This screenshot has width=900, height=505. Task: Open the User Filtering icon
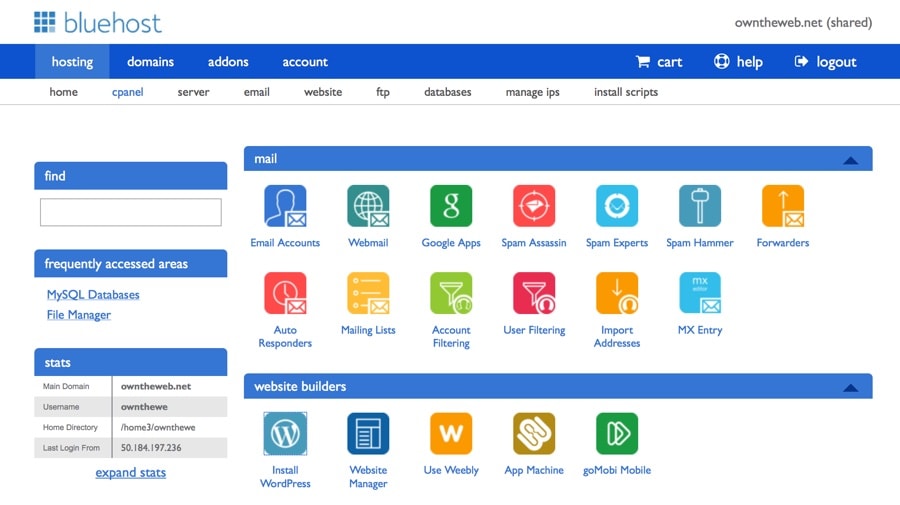[x=534, y=293]
